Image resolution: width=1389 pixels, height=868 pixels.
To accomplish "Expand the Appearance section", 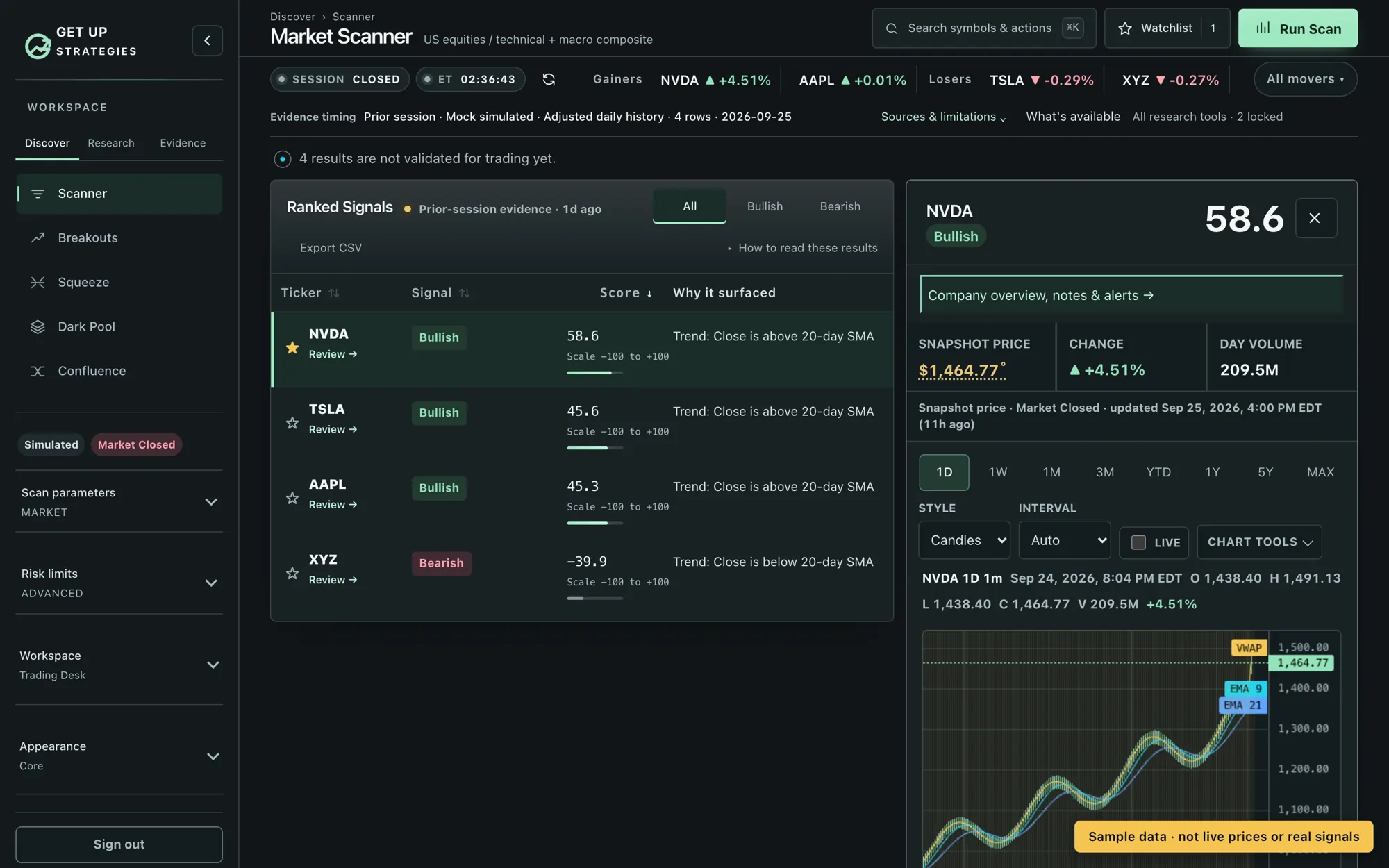I will [119, 756].
